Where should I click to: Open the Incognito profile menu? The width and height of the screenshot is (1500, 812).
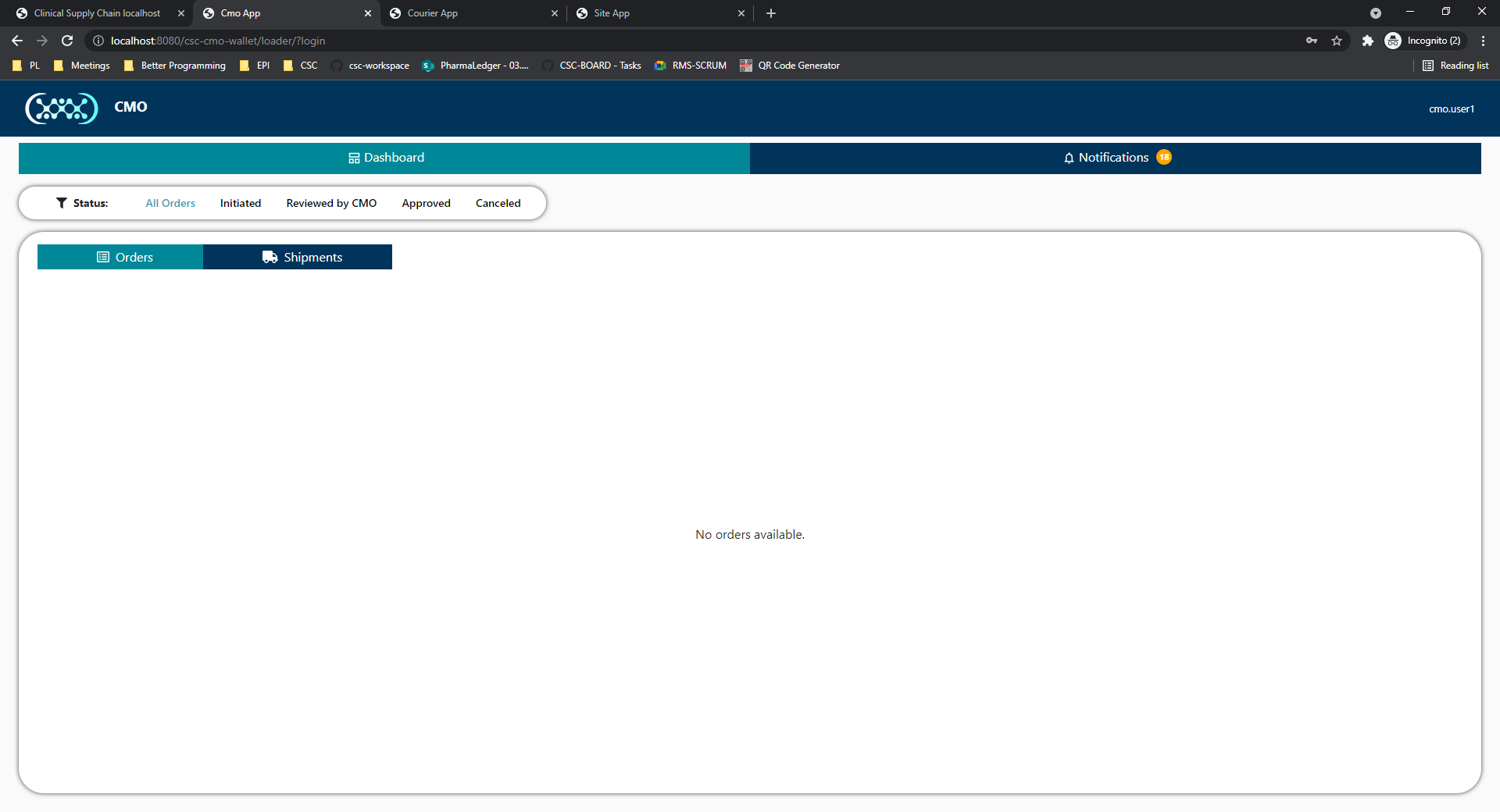1424,41
